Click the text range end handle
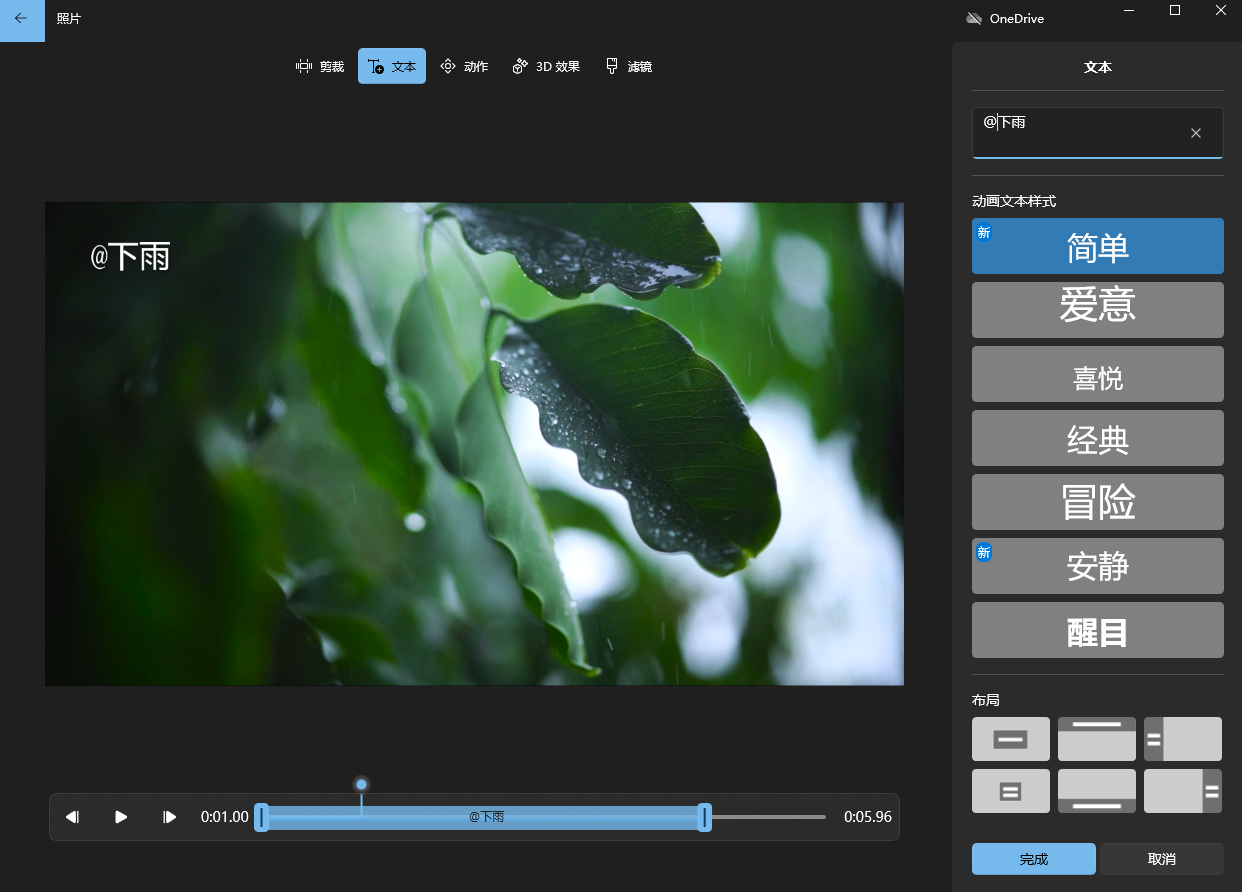Viewport: 1242px width, 892px height. 705,817
